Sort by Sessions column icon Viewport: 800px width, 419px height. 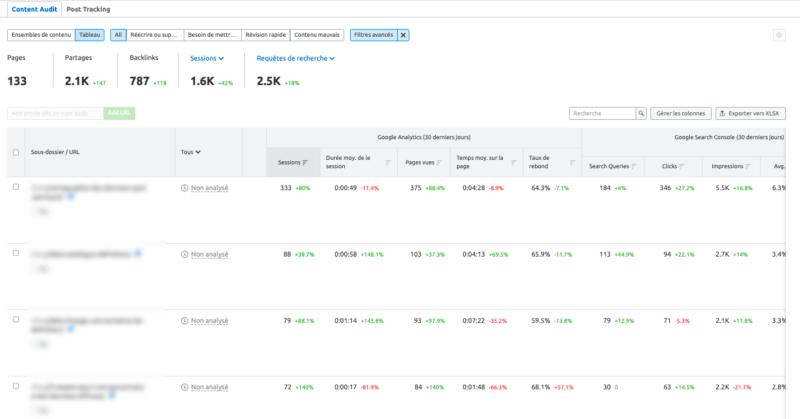[305, 163]
